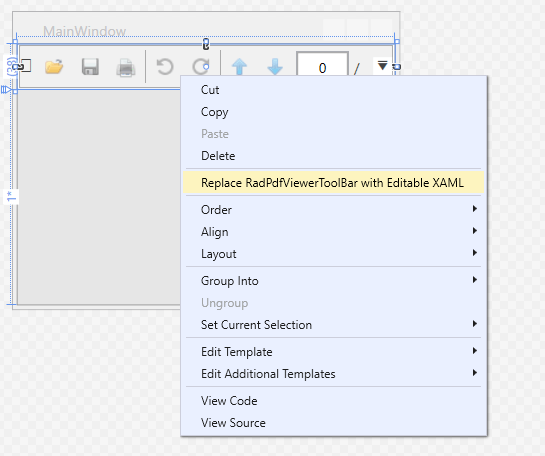545x456 pixels.
Task: Click the grid row divider triangle handle
Action: click(x=6, y=90)
